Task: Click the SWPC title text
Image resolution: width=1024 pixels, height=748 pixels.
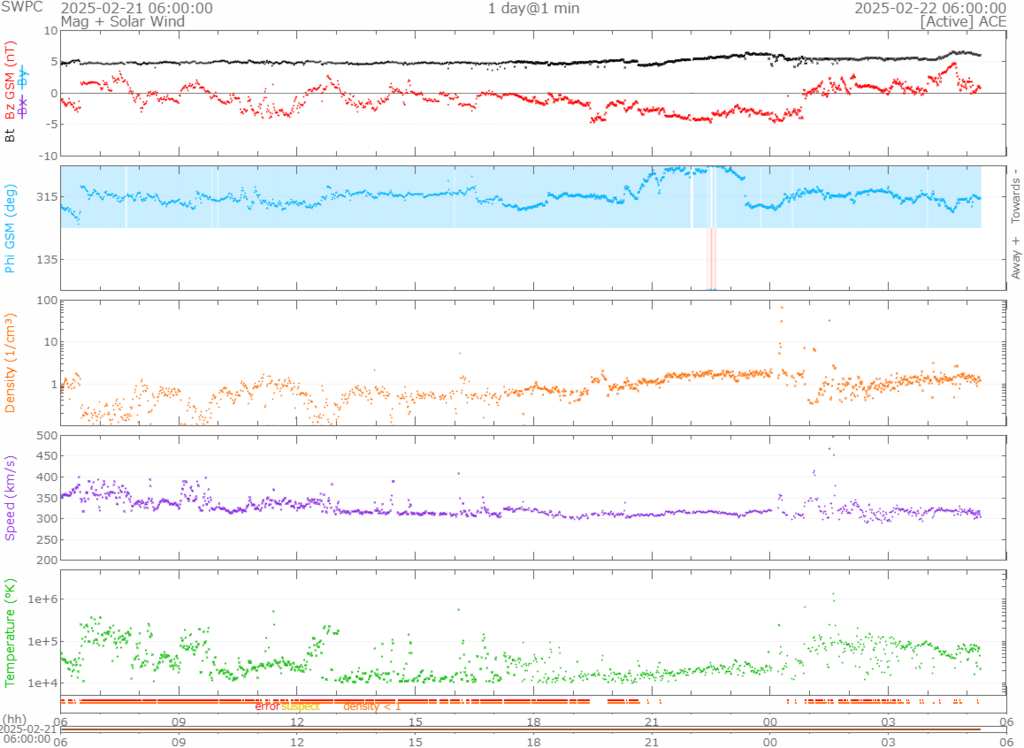Action: pyautogui.click(x=22, y=7)
